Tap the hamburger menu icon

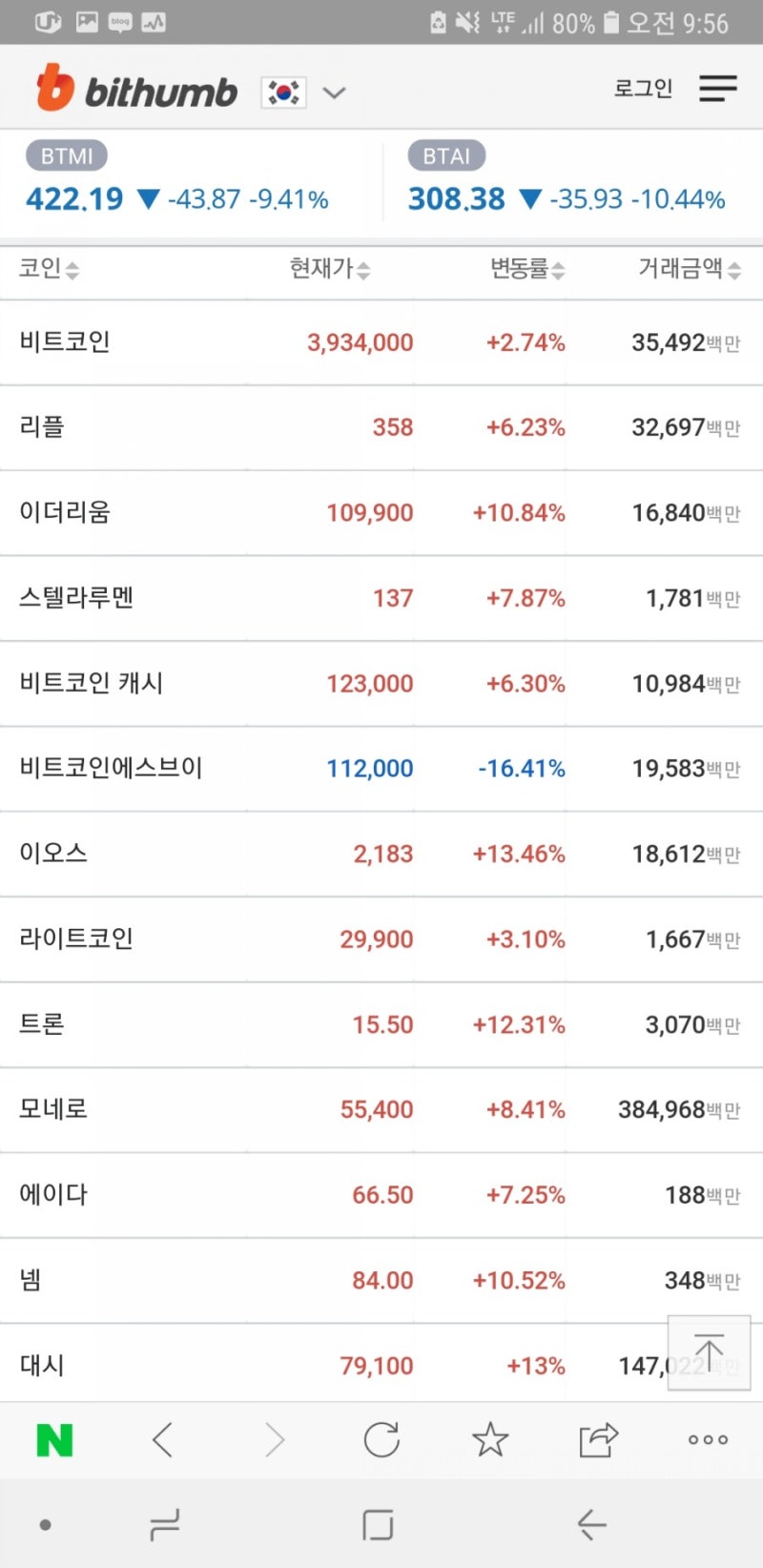[717, 89]
